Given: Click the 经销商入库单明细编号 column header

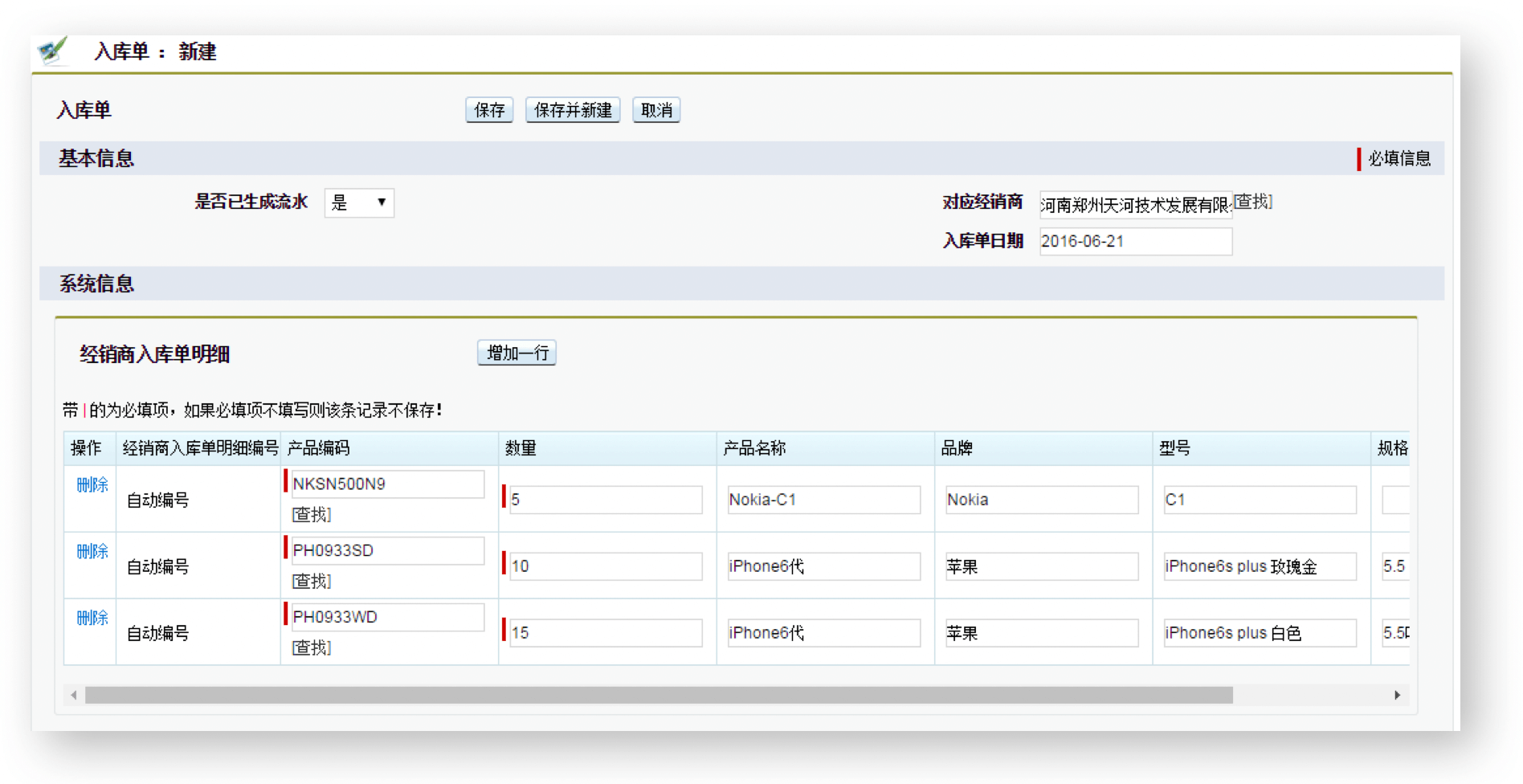Looking at the screenshot, I should tap(200, 448).
